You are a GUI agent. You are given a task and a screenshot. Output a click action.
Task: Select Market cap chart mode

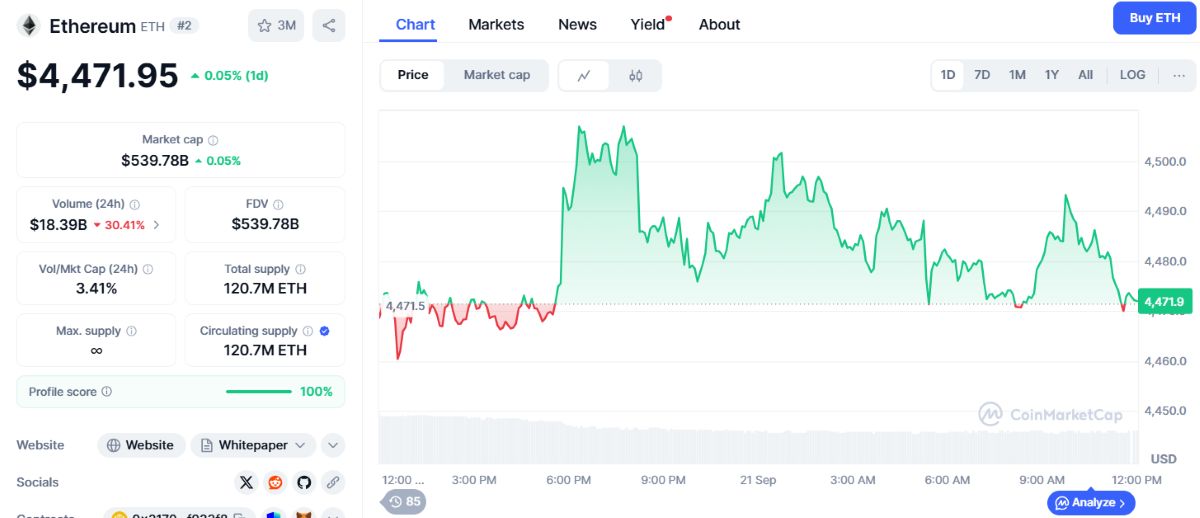pos(497,75)
